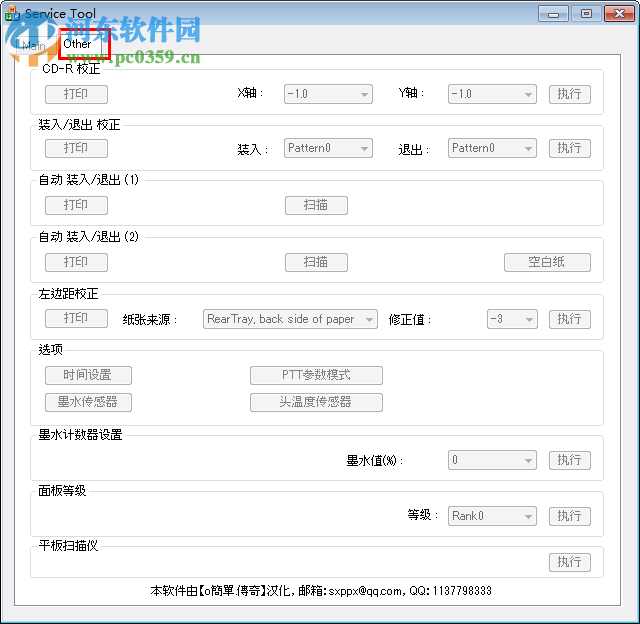The width and height of the screenshot is (640, 624).
Task: Click 执行 in 面板等级 section
Action: click(569, 516)
